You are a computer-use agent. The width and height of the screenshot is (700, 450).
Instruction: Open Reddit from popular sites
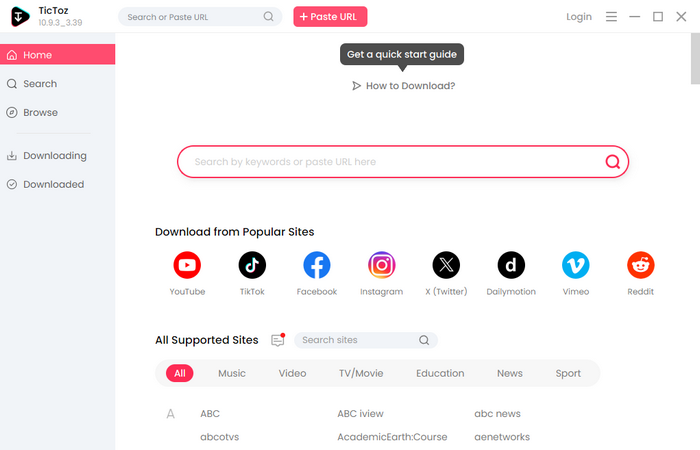click(640, 265)
